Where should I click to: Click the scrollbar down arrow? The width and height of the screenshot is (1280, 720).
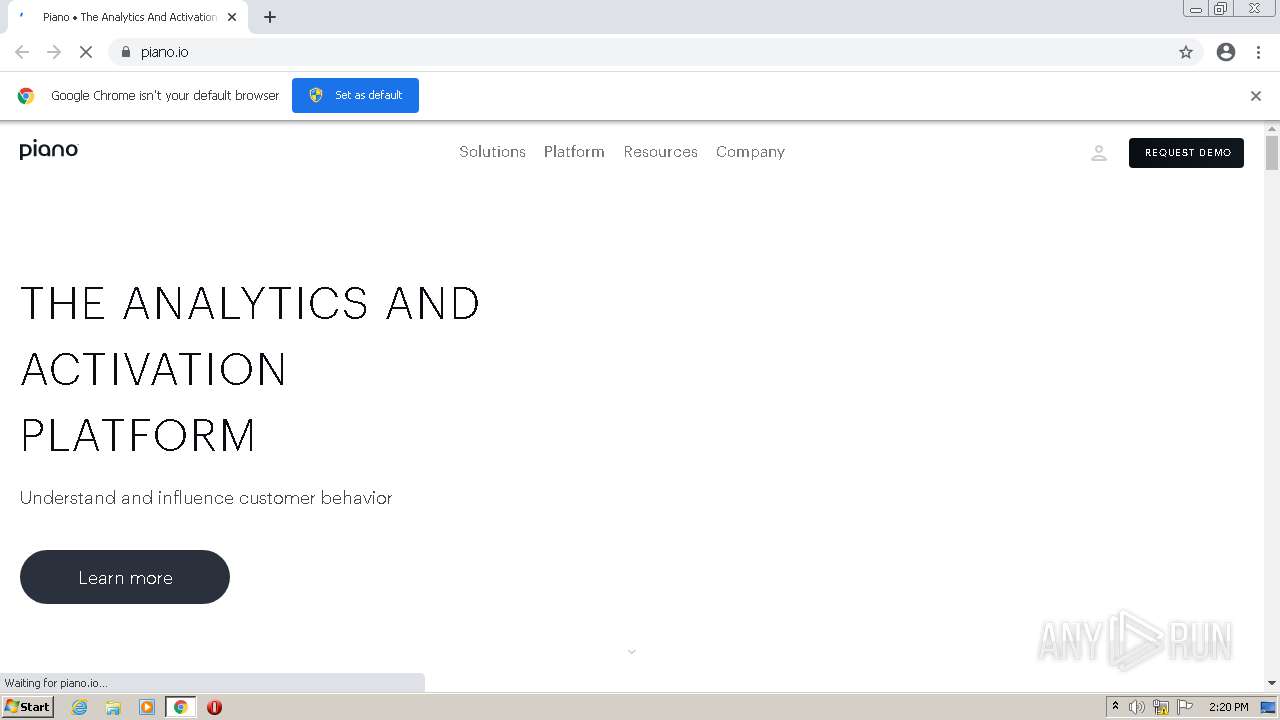tap(1272, 683)
